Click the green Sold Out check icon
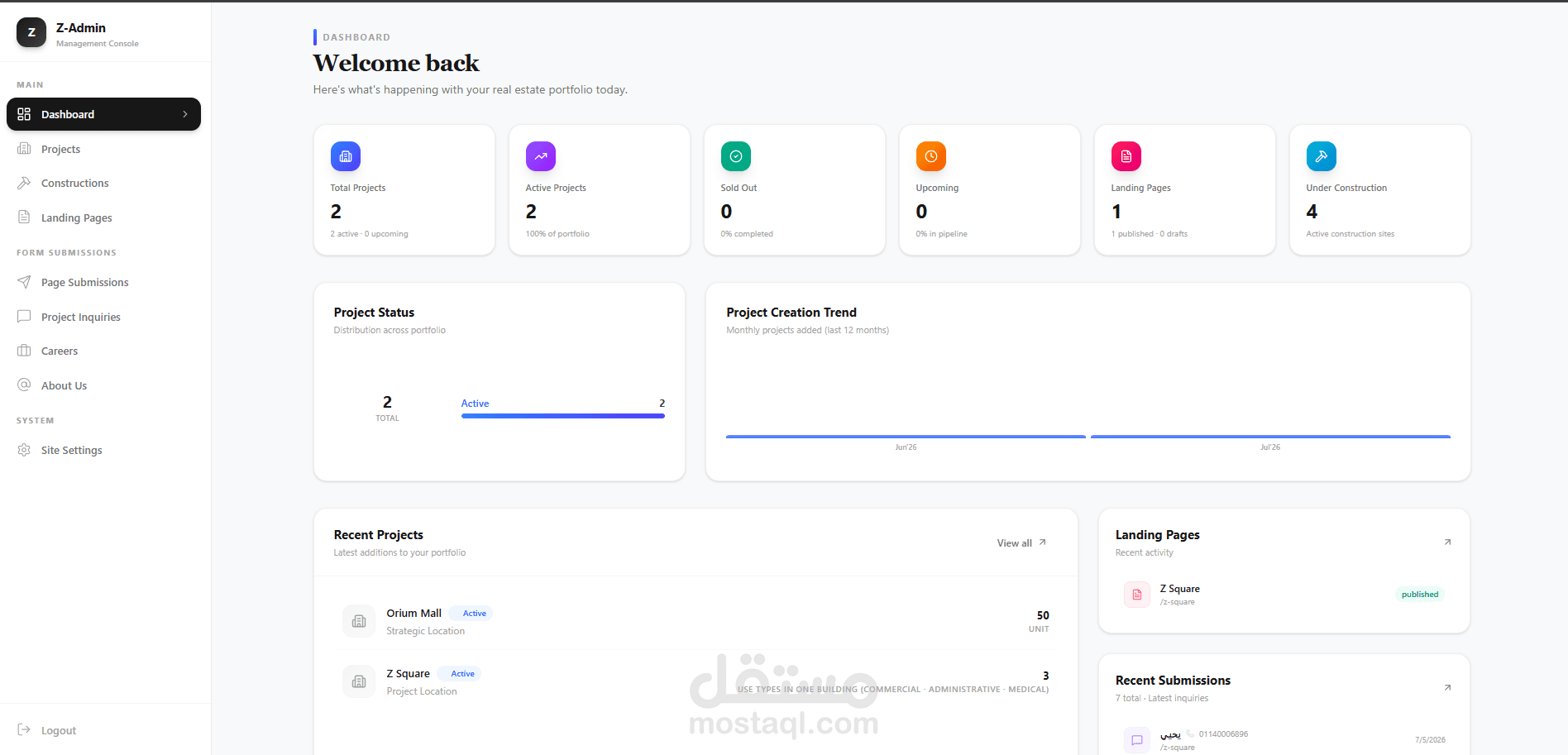Screen dimensions: 1568x755 coord(736,156)
